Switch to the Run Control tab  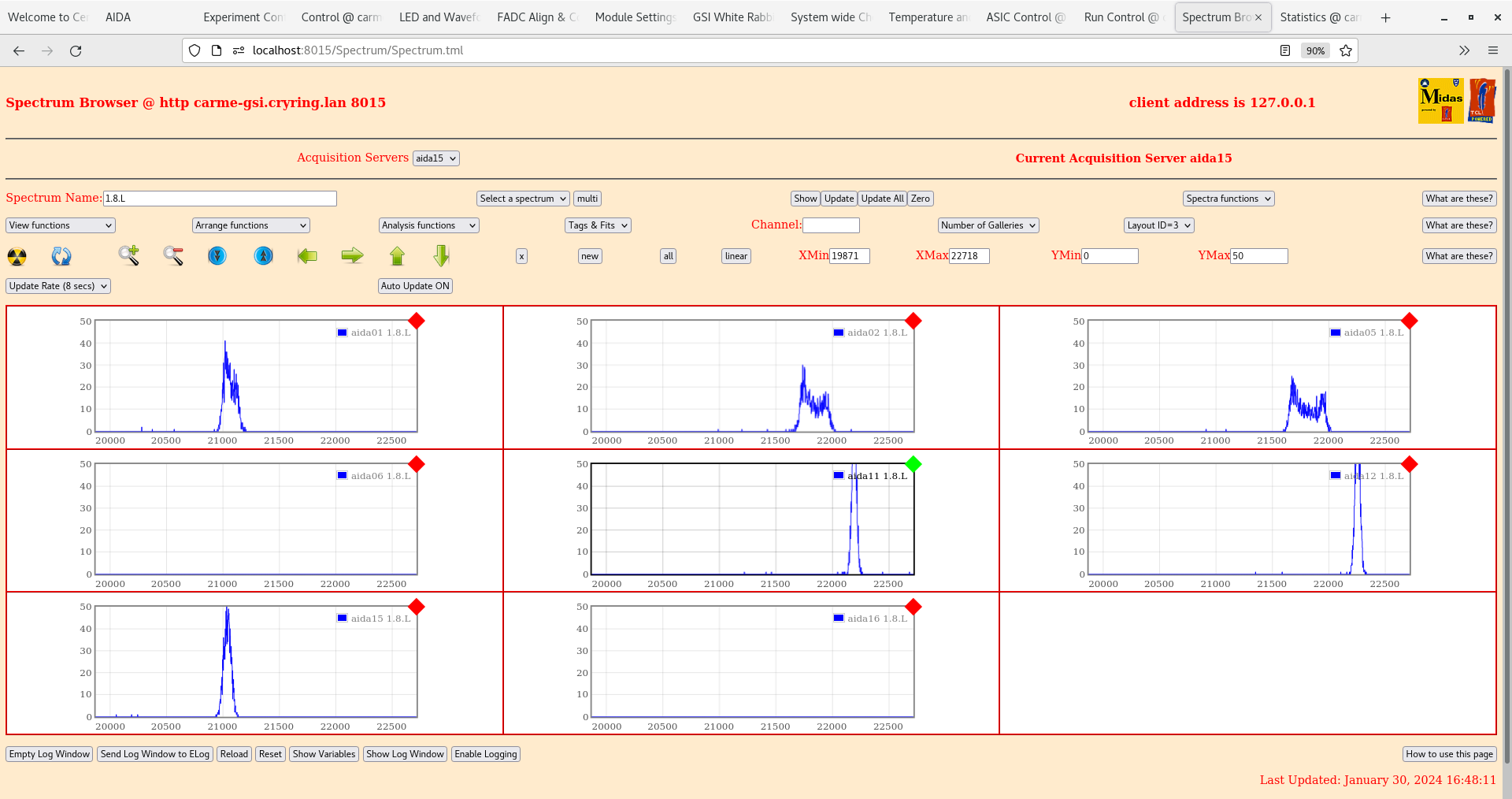coord(1120,17)
